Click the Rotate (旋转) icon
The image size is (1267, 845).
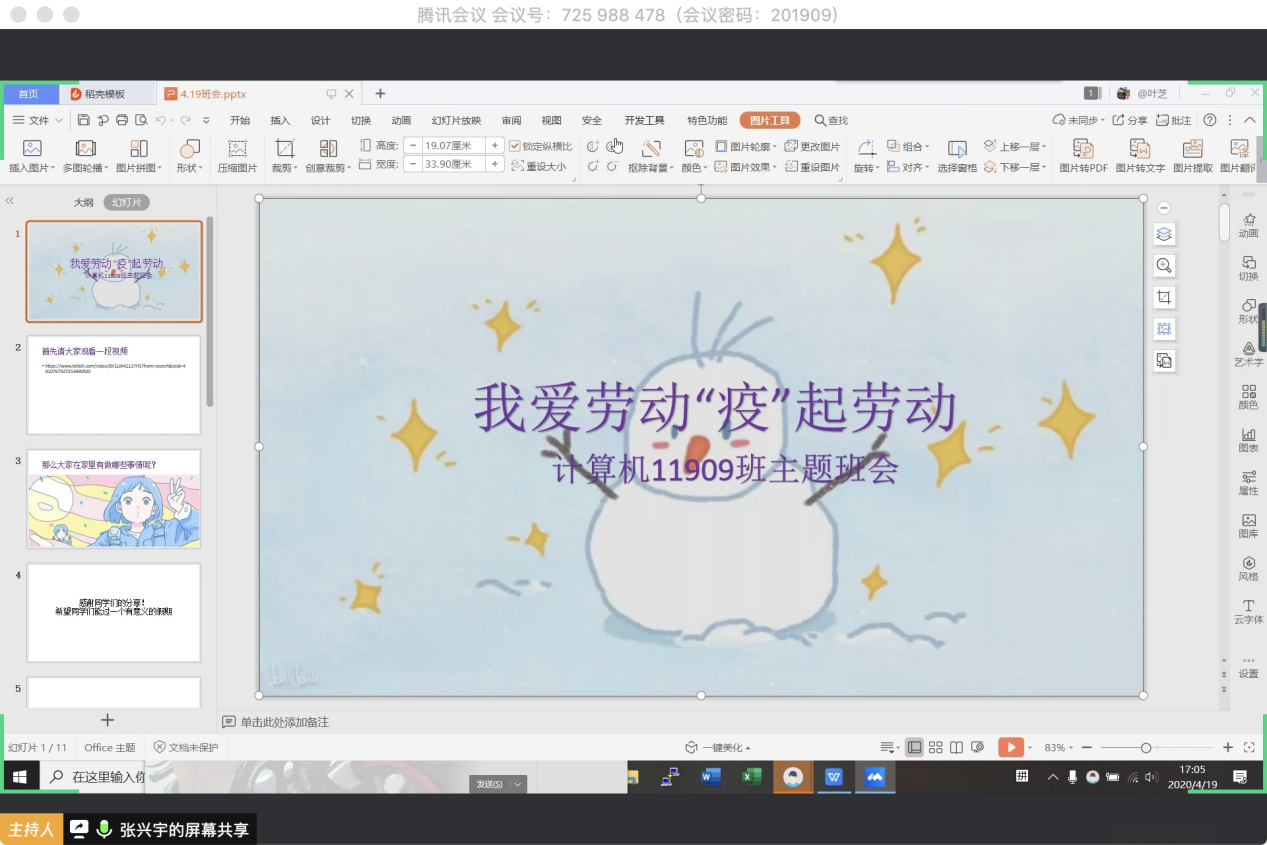[865, 149]
